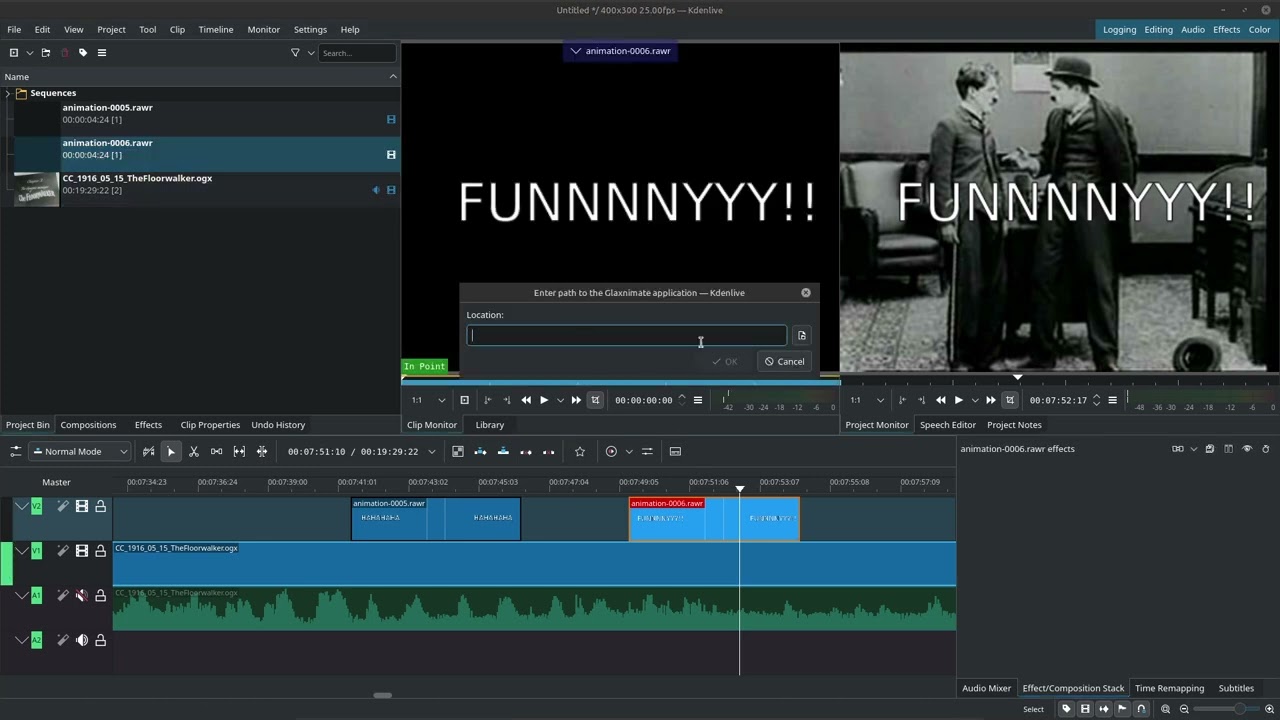Click the mix clips icon in timeline toolbar

pos(458,451)
